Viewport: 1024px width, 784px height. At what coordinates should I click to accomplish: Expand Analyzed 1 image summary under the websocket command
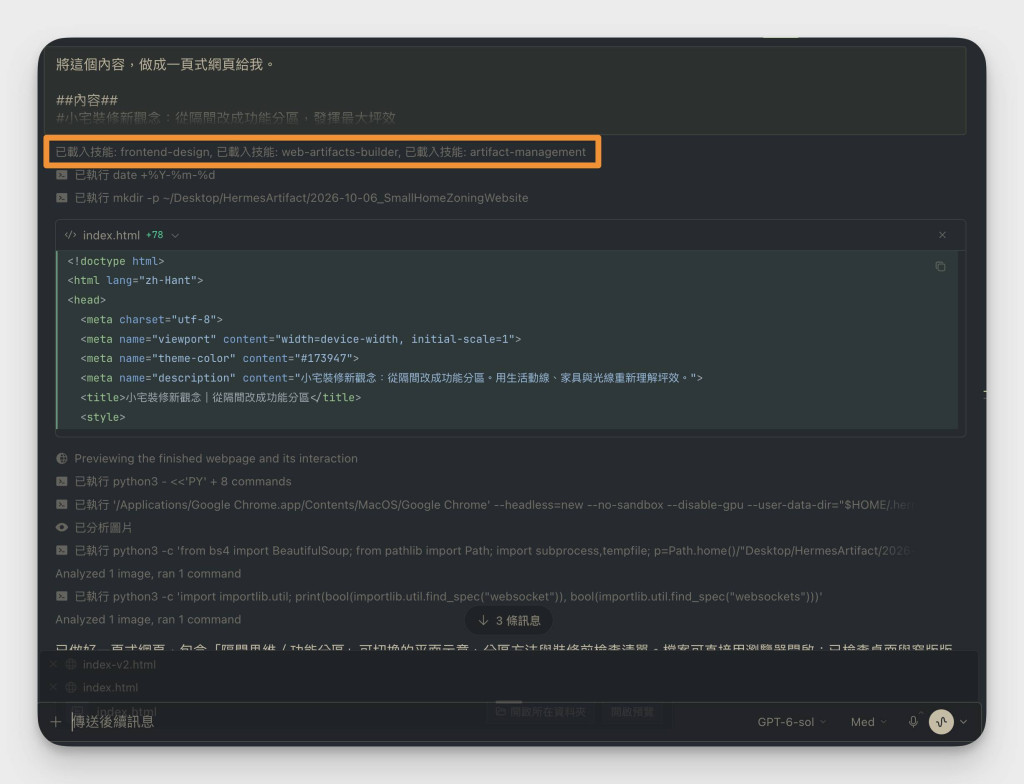tap(148, 619)
